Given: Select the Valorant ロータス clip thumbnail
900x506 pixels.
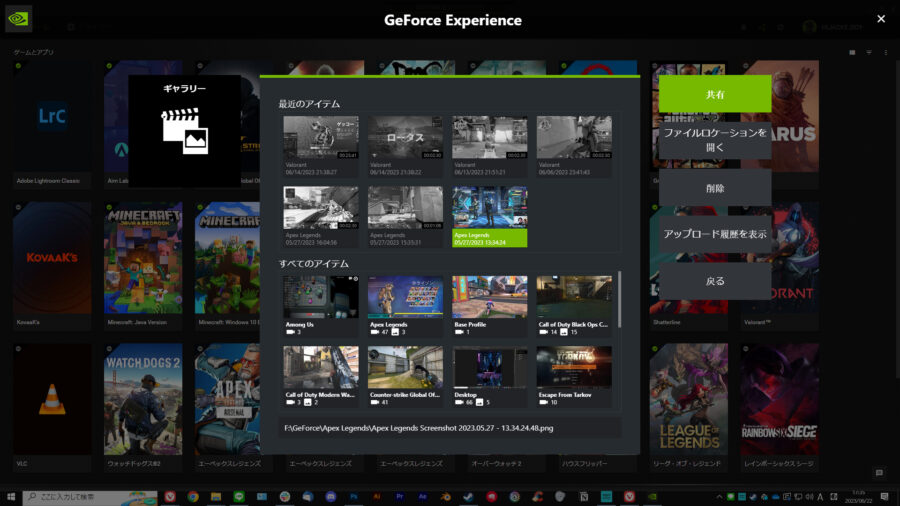Looking at the screenshot, I should [405, 146].
